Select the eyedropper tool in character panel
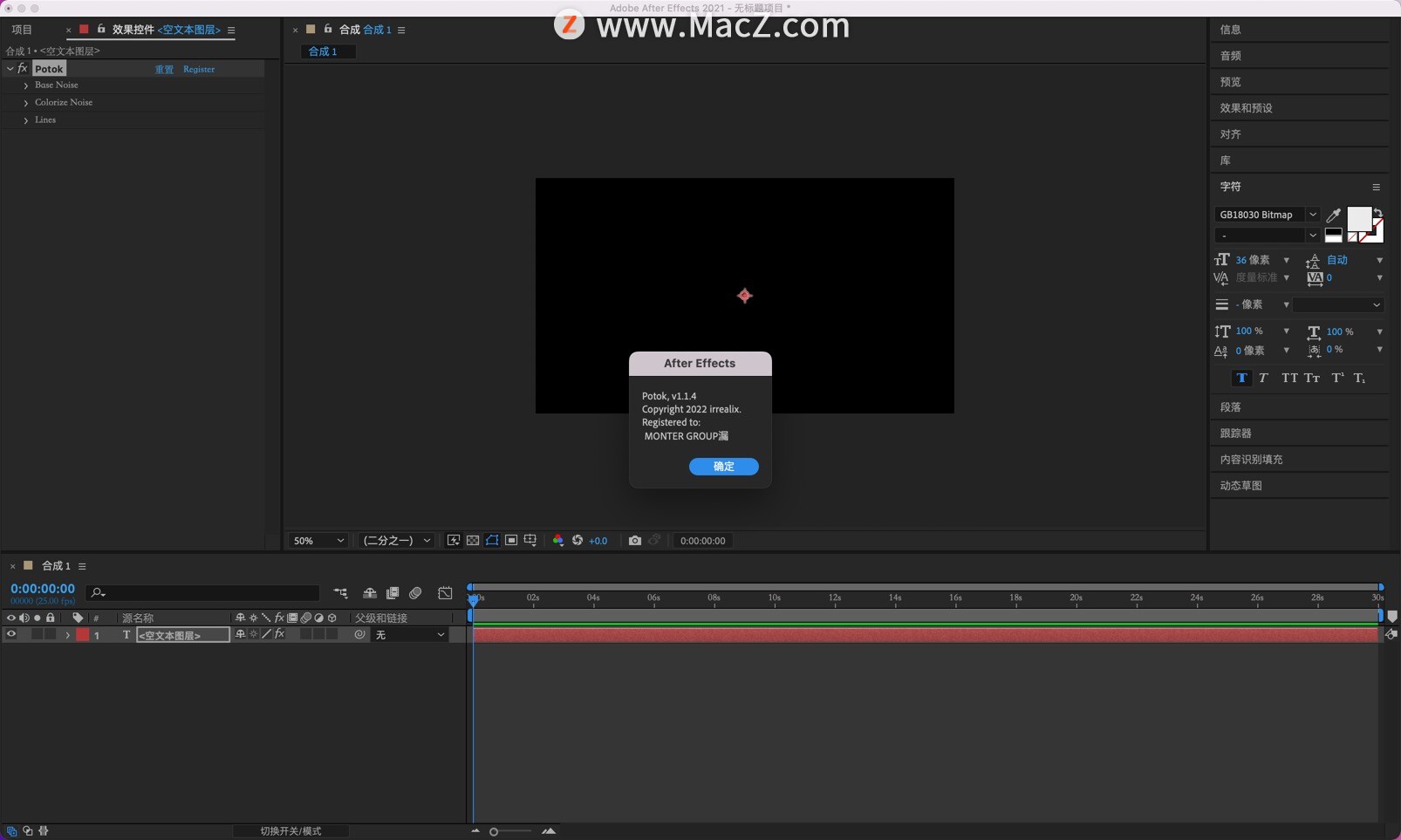The width and height of the screenshot is (1401, 840). [1333, 215]
